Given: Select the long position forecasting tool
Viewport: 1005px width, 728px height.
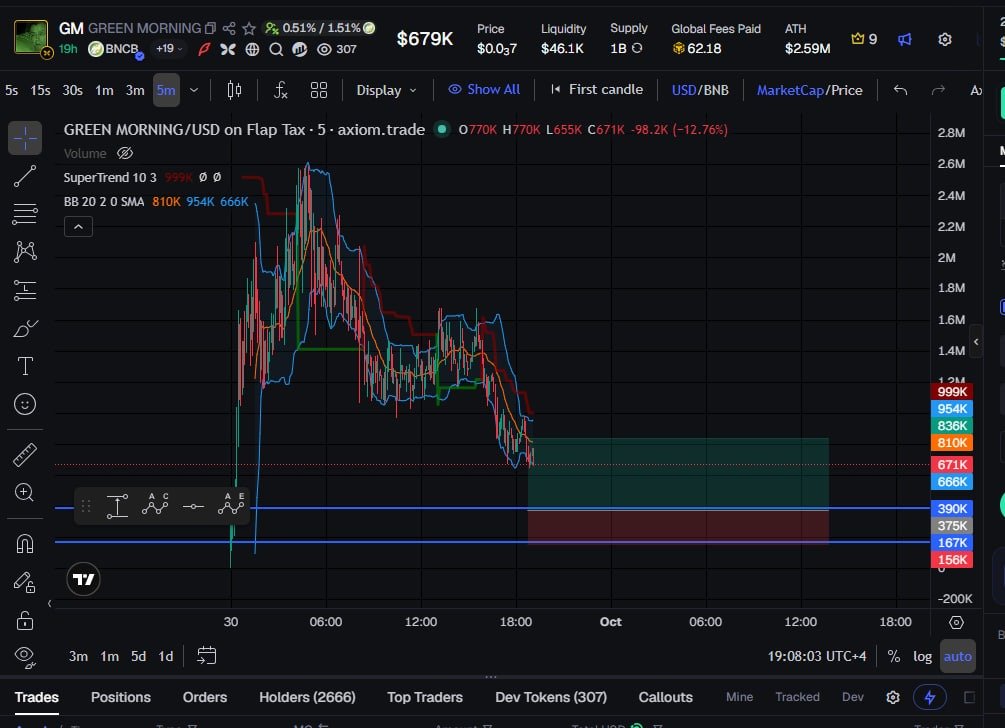Looking at the screenshot, I should tap(25, 290).
